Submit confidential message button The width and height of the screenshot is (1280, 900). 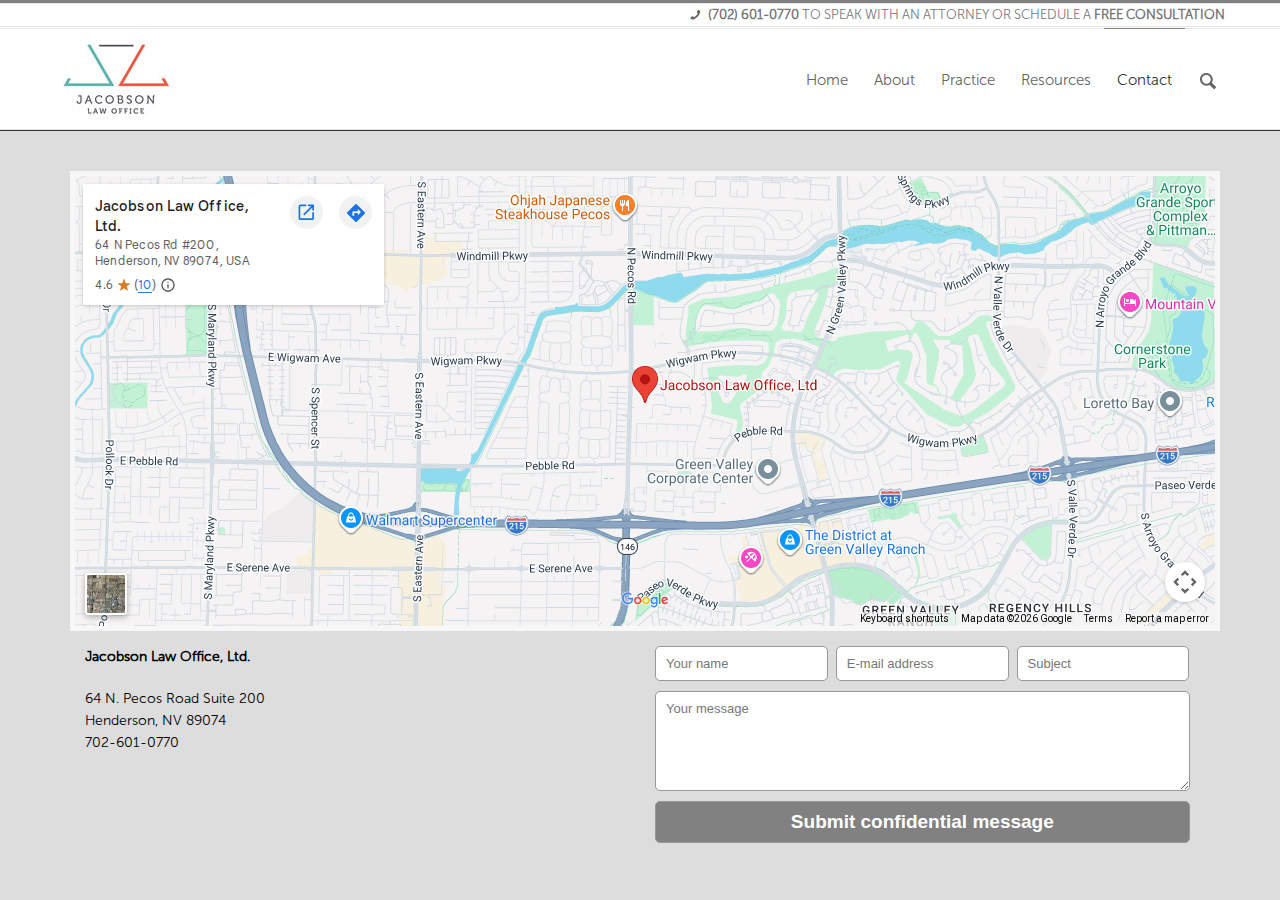click(922, 822)
